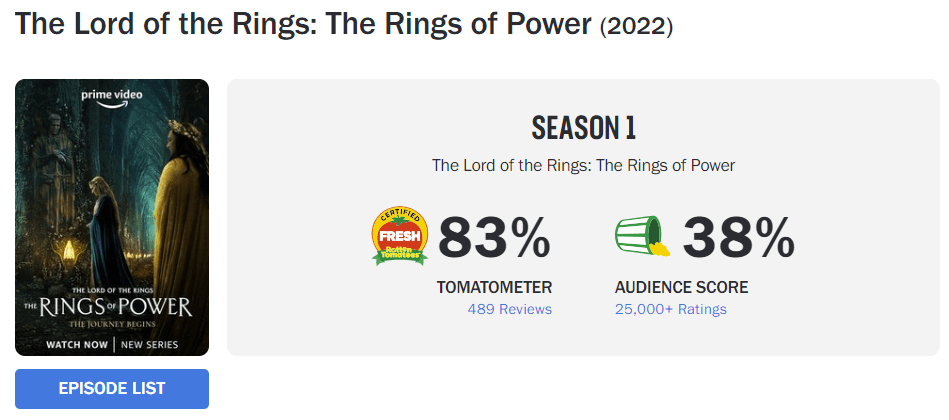The height and width of the screenshot is (420, 949).
Task: Click the 38% audience score number
Action: coord(739,238)
